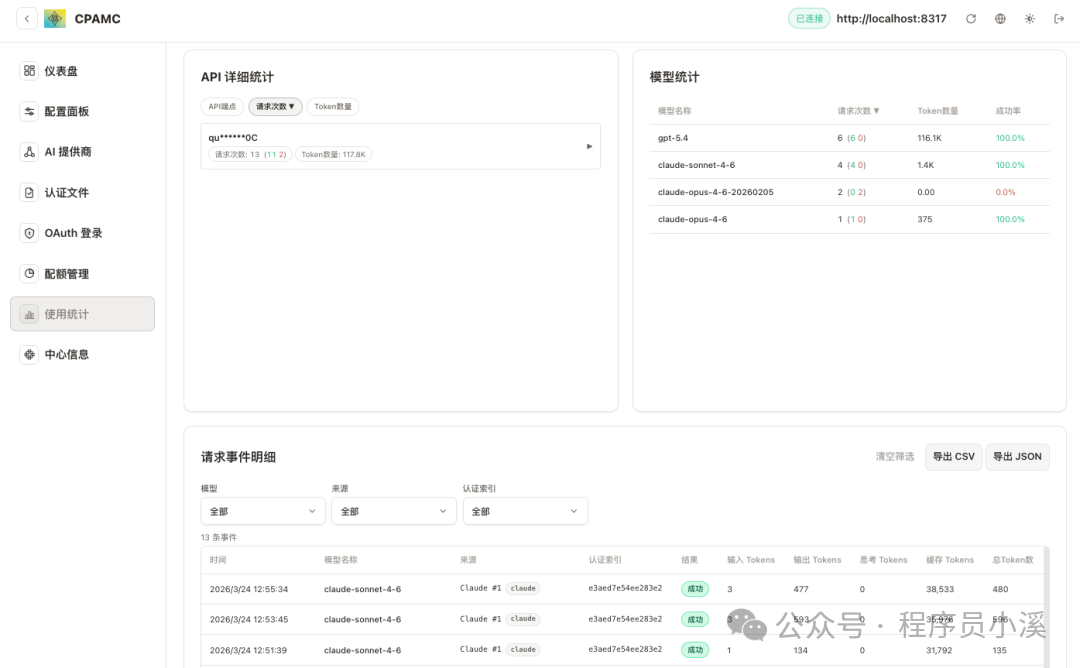Click the http://localhost:8317 address
Screen dimensions: 1080x668
[891, 19]
